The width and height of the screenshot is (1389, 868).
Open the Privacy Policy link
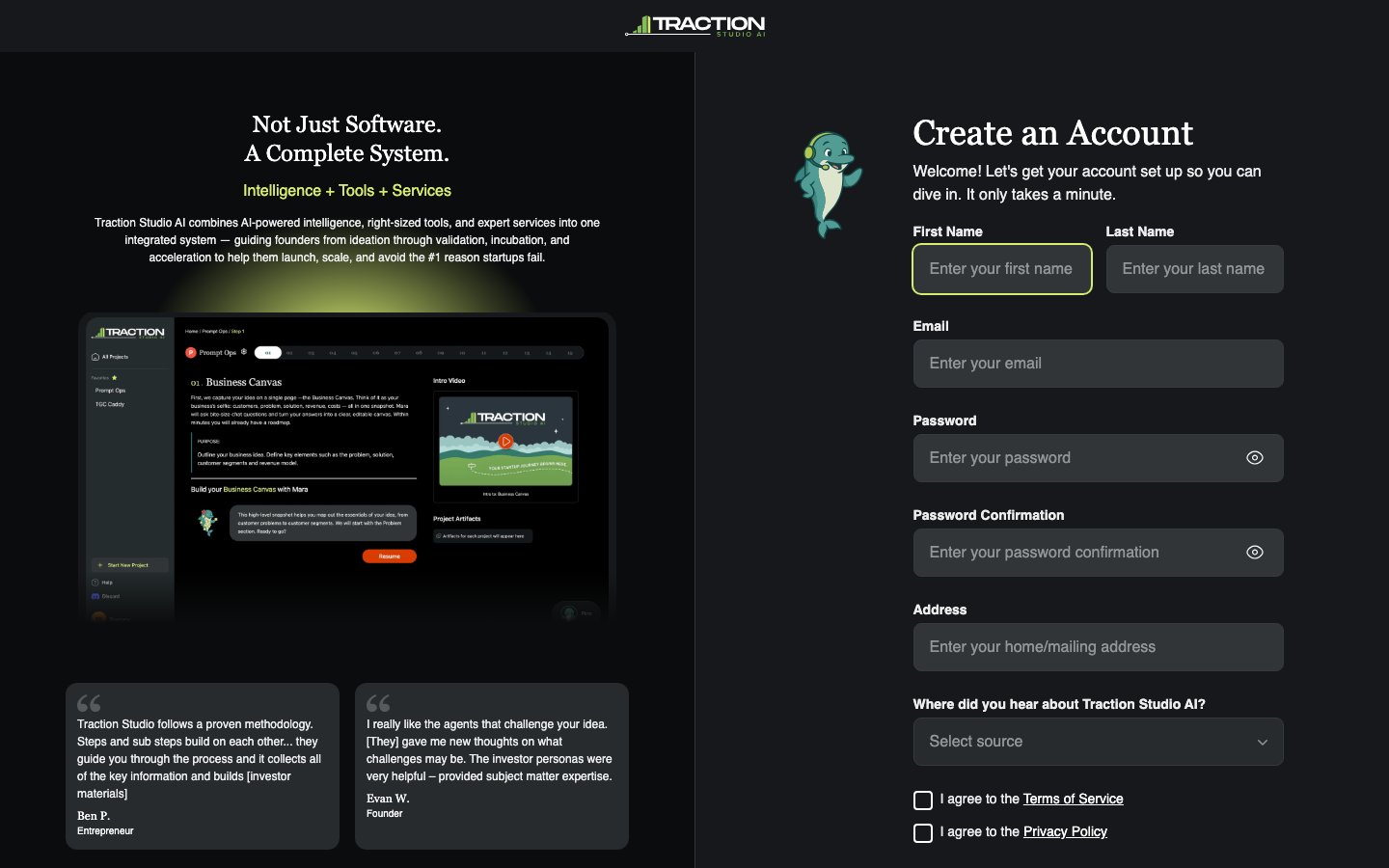(1065, 831)
